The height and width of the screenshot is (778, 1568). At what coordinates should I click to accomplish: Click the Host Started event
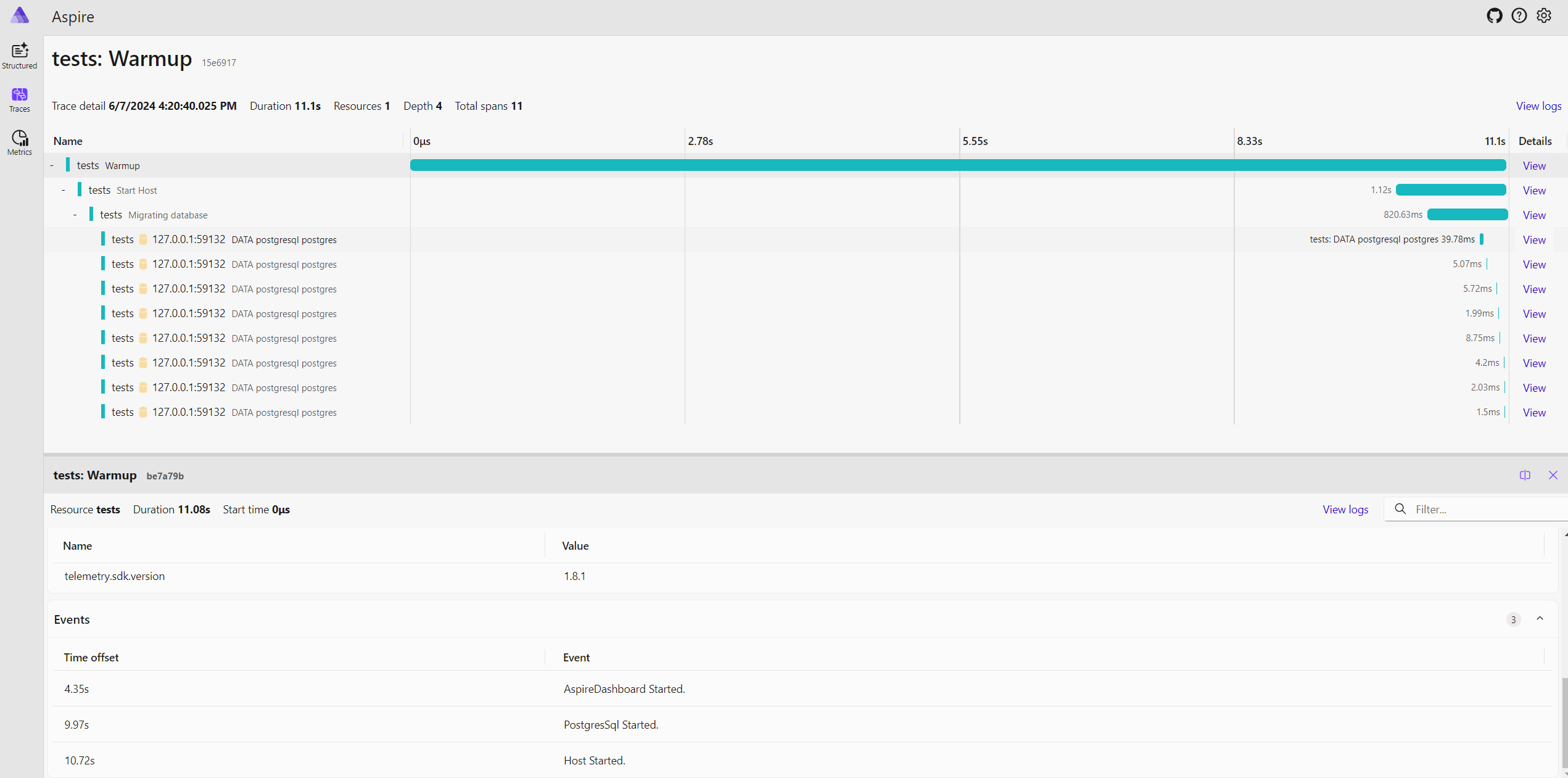(595, 761)
